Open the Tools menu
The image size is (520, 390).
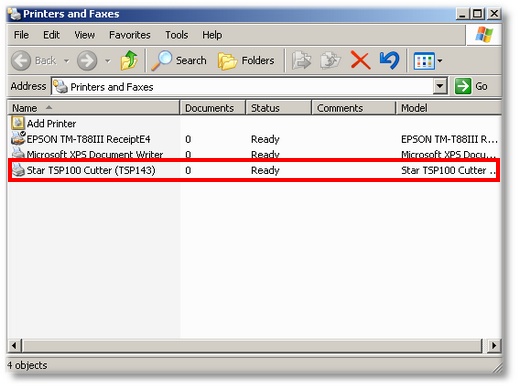click(177, 35)
